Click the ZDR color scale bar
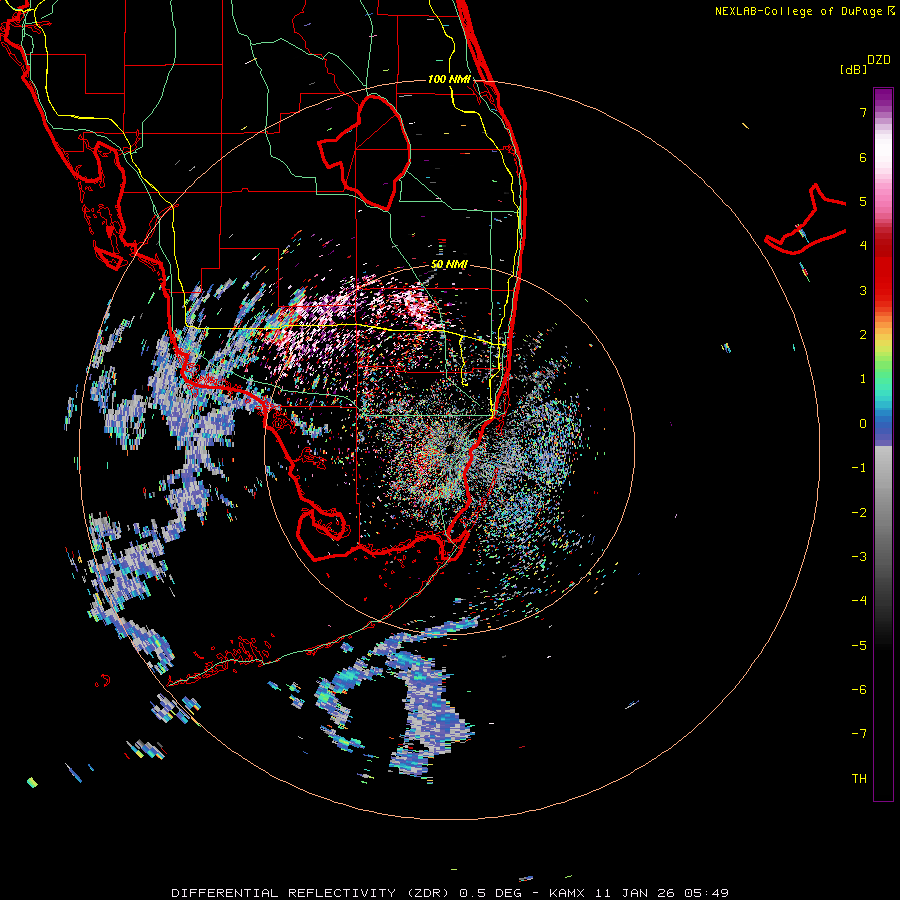The height and width of the screenshot is (900, 900). (883, 444)
